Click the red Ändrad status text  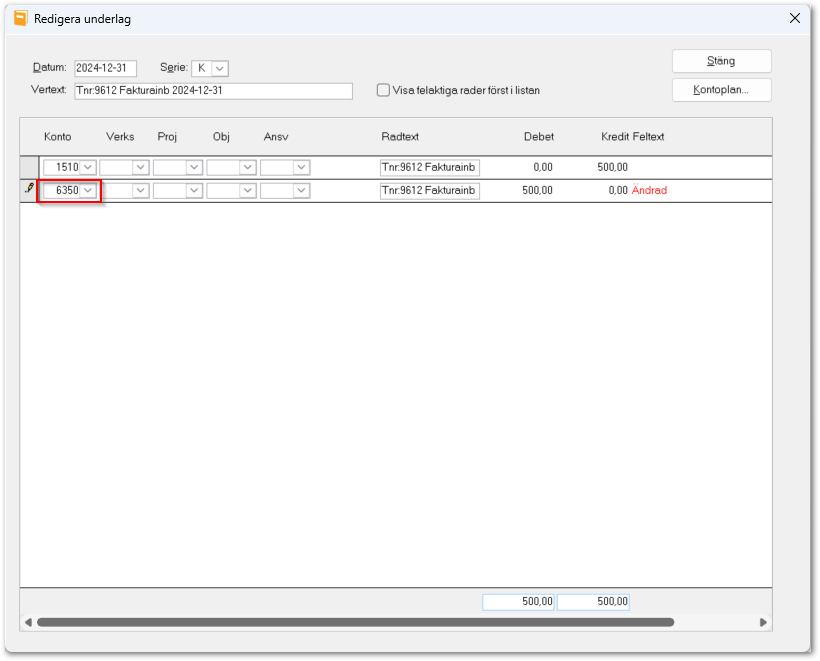pos(649,190)
